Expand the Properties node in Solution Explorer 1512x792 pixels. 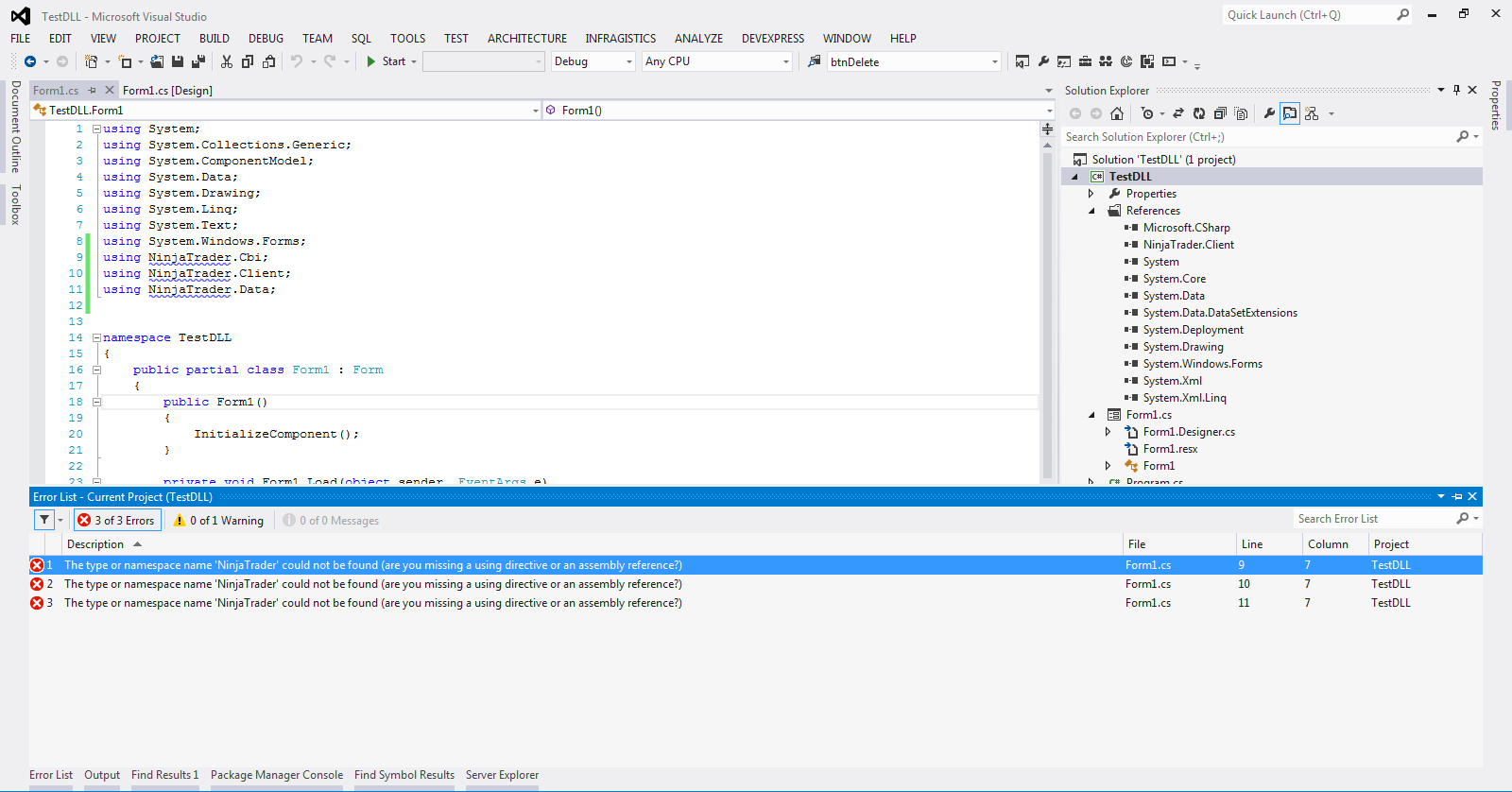point(1091,194)
